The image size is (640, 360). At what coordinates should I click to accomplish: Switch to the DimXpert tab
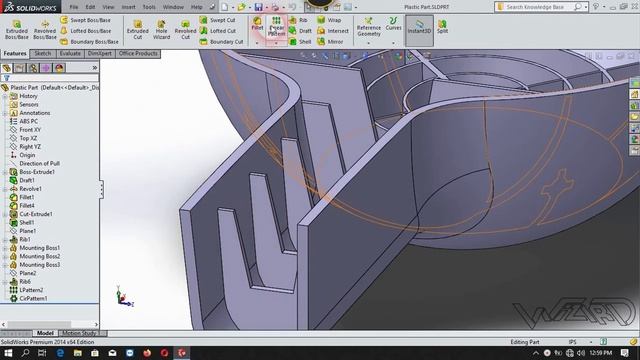pos(100,54)
